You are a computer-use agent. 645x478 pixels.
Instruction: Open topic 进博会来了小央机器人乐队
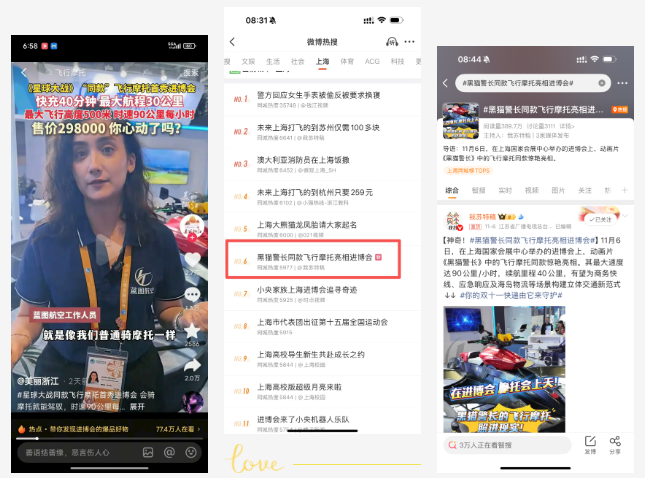coord(322,422)
